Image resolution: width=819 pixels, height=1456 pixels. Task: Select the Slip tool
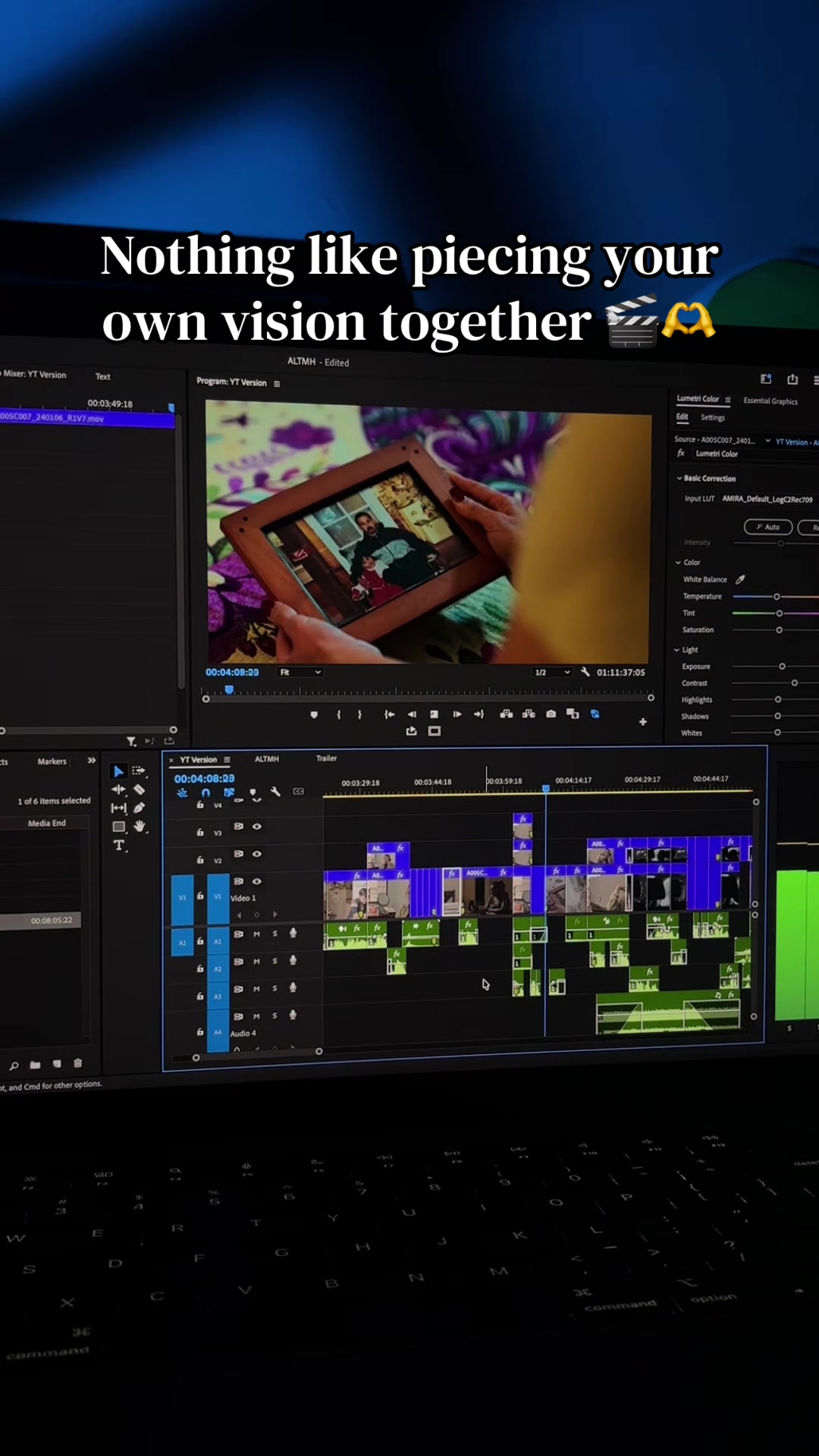pyautogui.click(x=118, y=808)
